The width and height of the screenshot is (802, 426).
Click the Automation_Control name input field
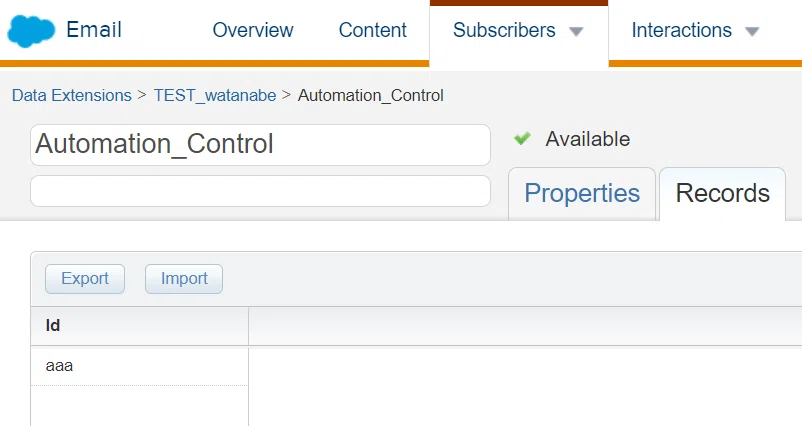tap(260, 145)
